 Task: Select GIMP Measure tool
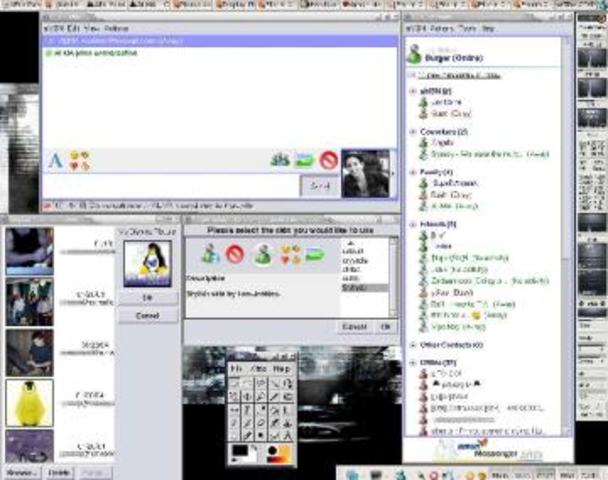pyautogui.click(x=288, y=436)
